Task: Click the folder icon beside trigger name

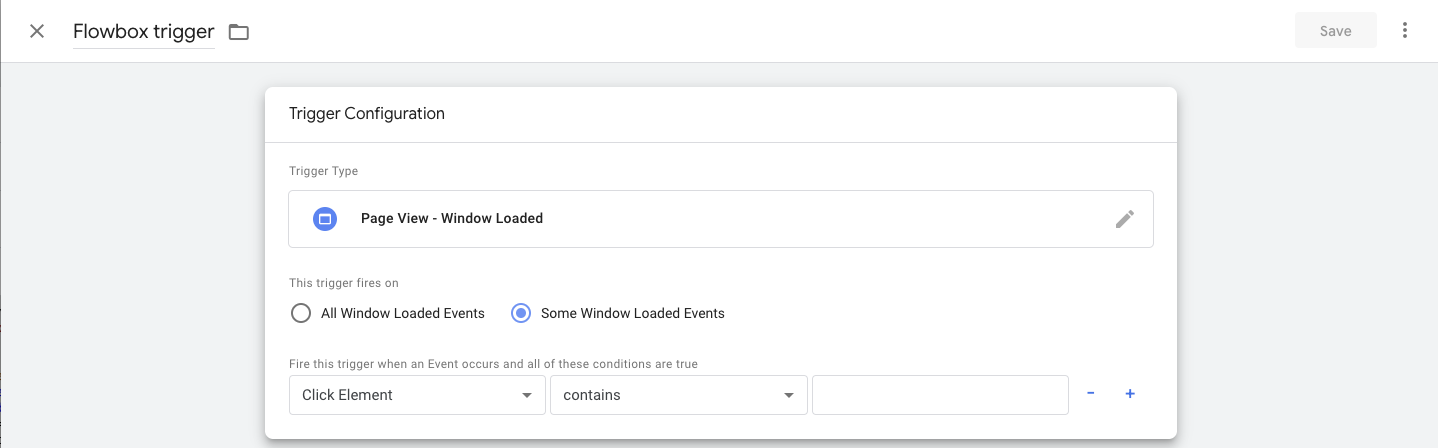Action: [x=238, y=32]
